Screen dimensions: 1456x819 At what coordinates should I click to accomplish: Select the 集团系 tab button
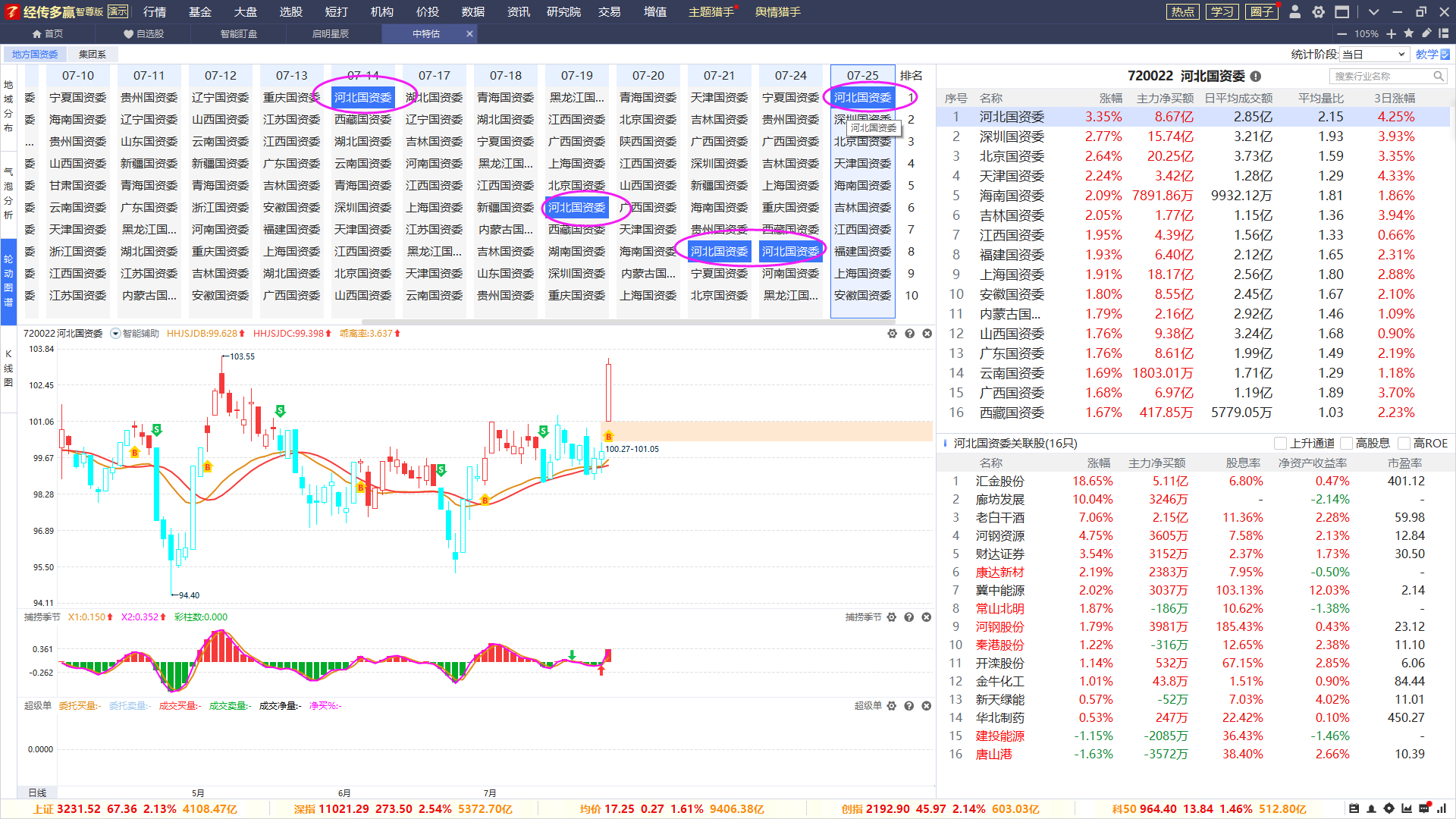click(x=93, y=55)
